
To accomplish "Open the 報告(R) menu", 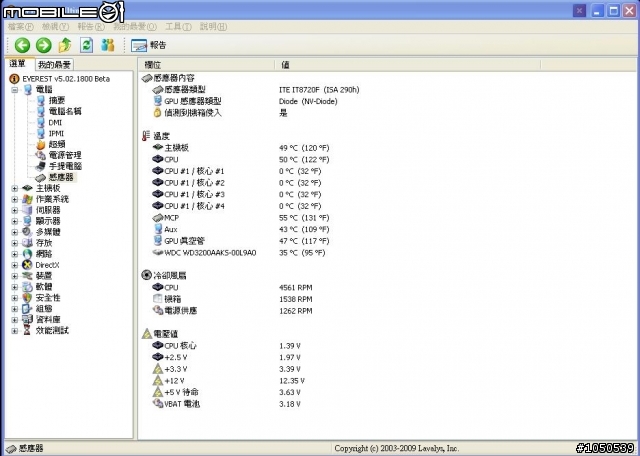I will point(91,27).
